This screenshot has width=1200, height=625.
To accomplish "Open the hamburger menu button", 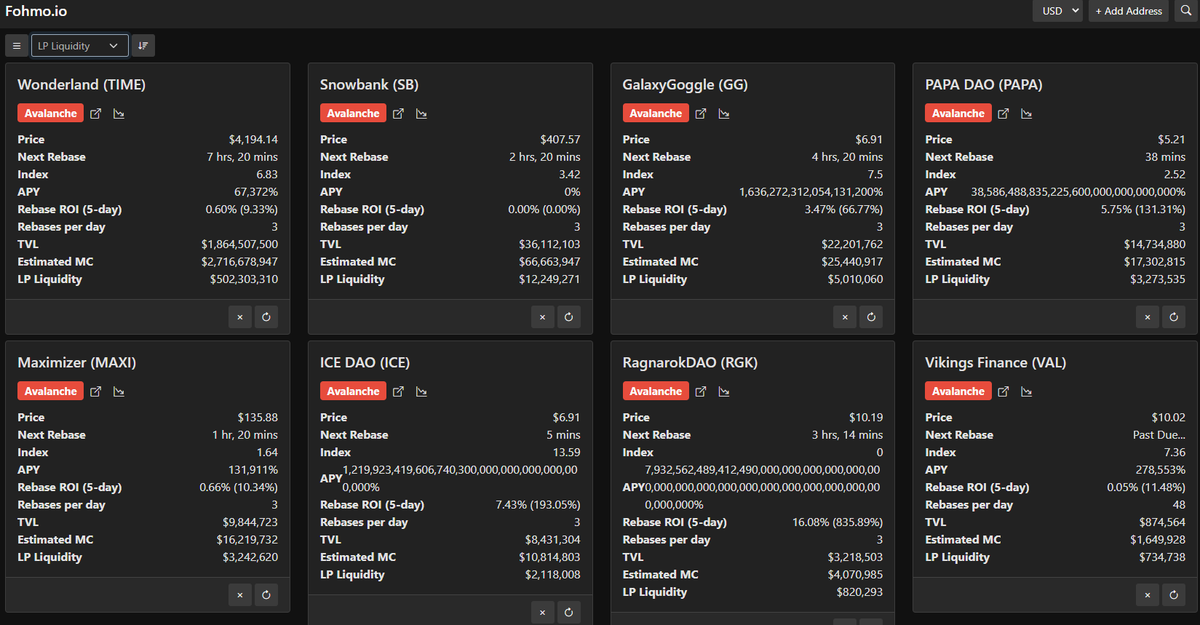I will (x=17, y=46).
